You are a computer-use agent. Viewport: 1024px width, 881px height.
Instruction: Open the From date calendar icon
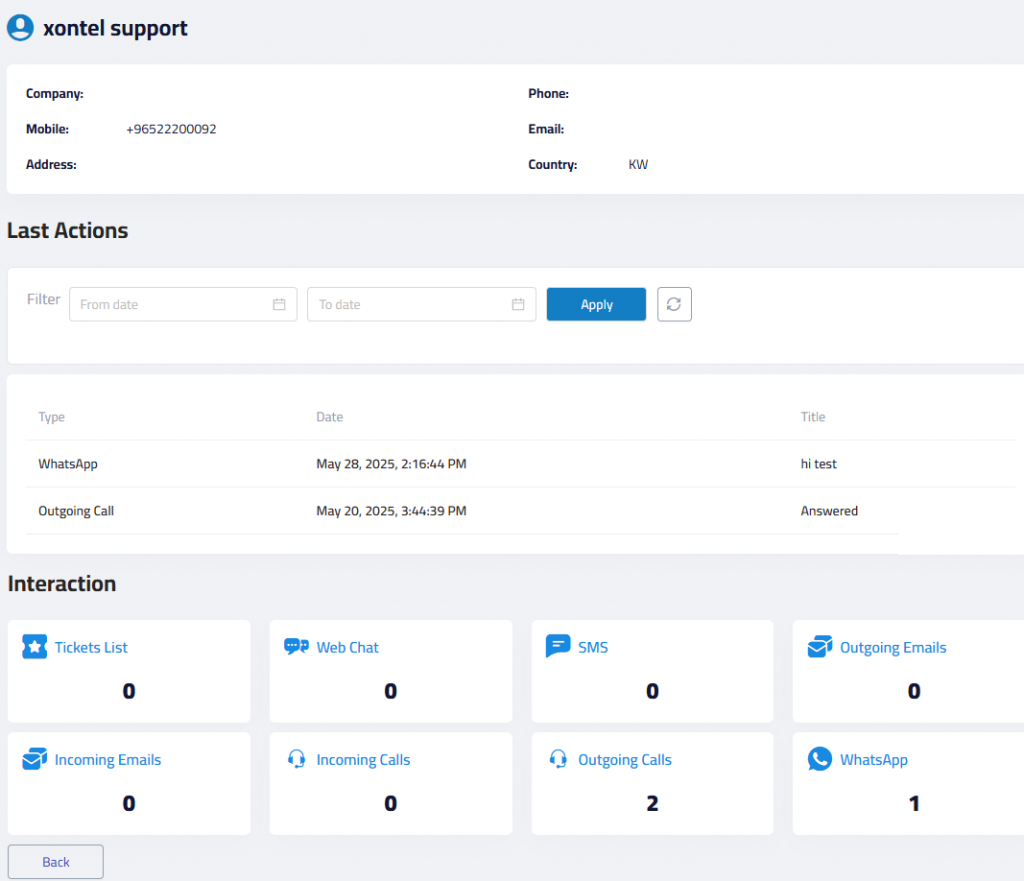[279, 304]
